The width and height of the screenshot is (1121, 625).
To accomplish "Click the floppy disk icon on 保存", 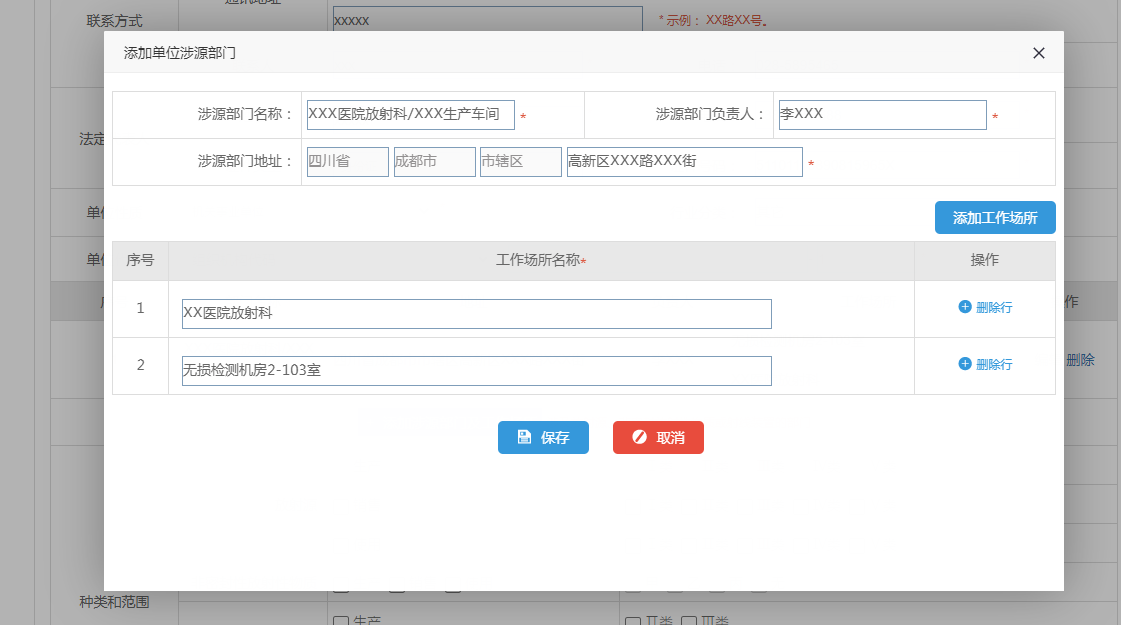I will (x=524, y=437).
